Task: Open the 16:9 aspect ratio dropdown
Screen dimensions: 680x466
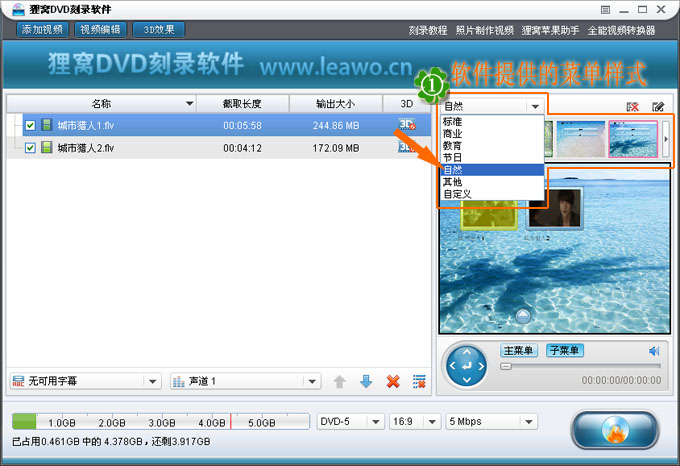Action: coord(415,422)
